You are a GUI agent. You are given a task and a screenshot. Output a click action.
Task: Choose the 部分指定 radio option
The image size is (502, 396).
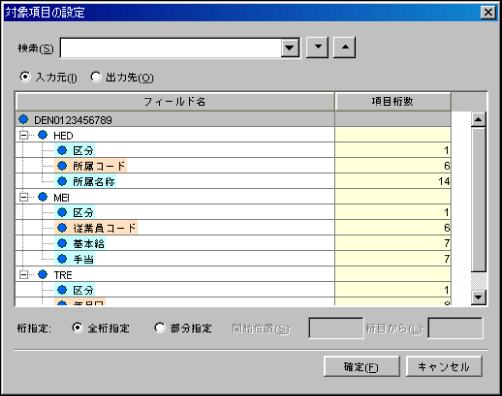(160, 328)
